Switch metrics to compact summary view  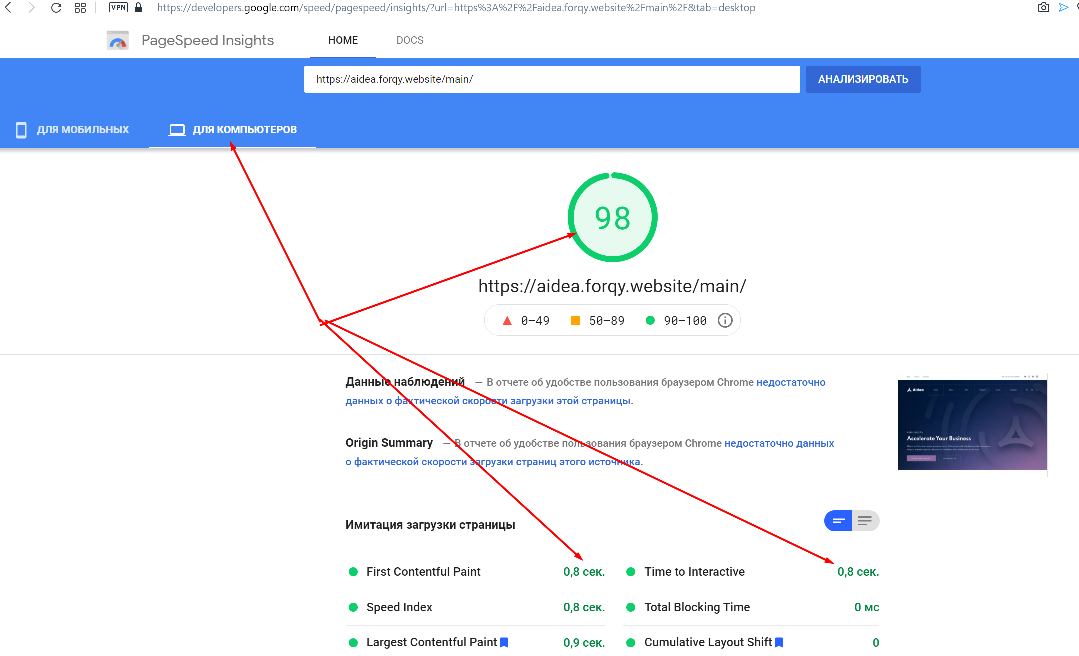point(838,521)
